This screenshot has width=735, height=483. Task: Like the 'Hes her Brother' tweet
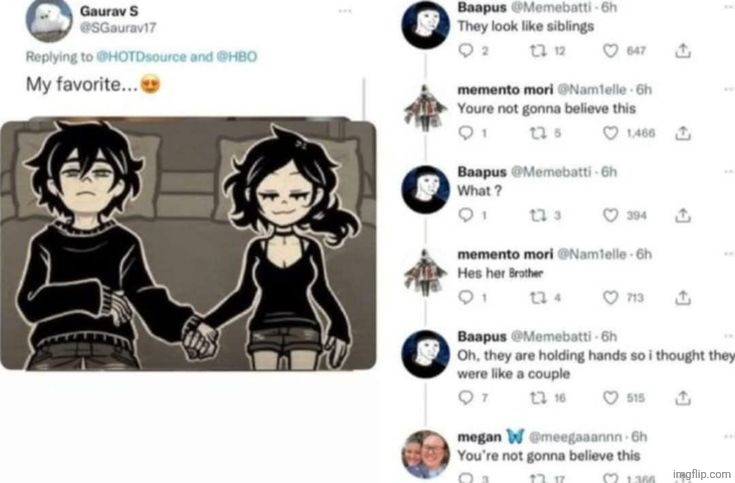610,298
